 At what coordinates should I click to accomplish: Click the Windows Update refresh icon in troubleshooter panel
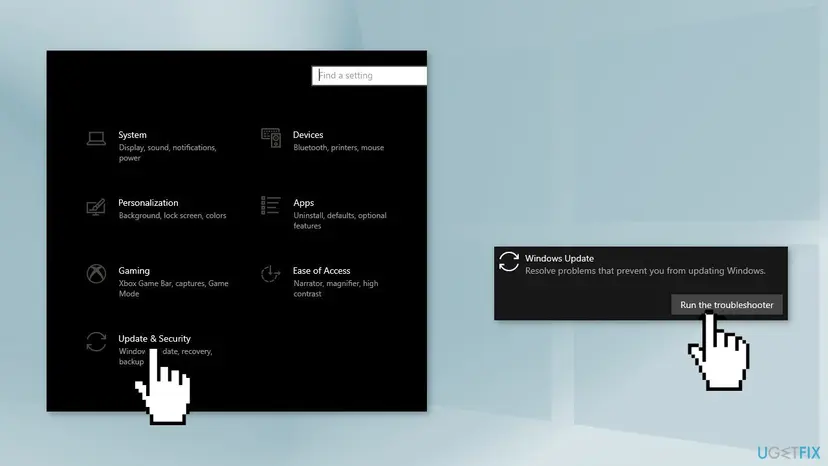click(x=509, y=262)
